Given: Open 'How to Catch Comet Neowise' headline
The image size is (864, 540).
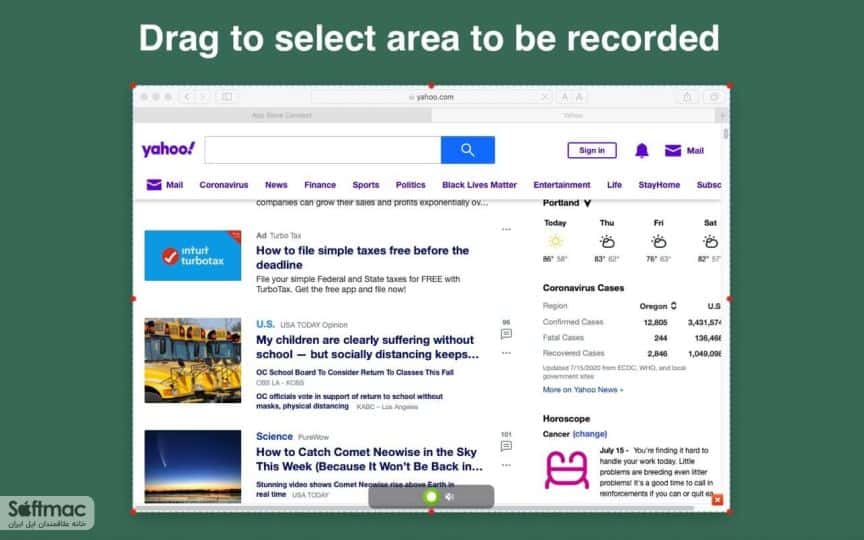Looking at the screenshot, I should [369, 459].
